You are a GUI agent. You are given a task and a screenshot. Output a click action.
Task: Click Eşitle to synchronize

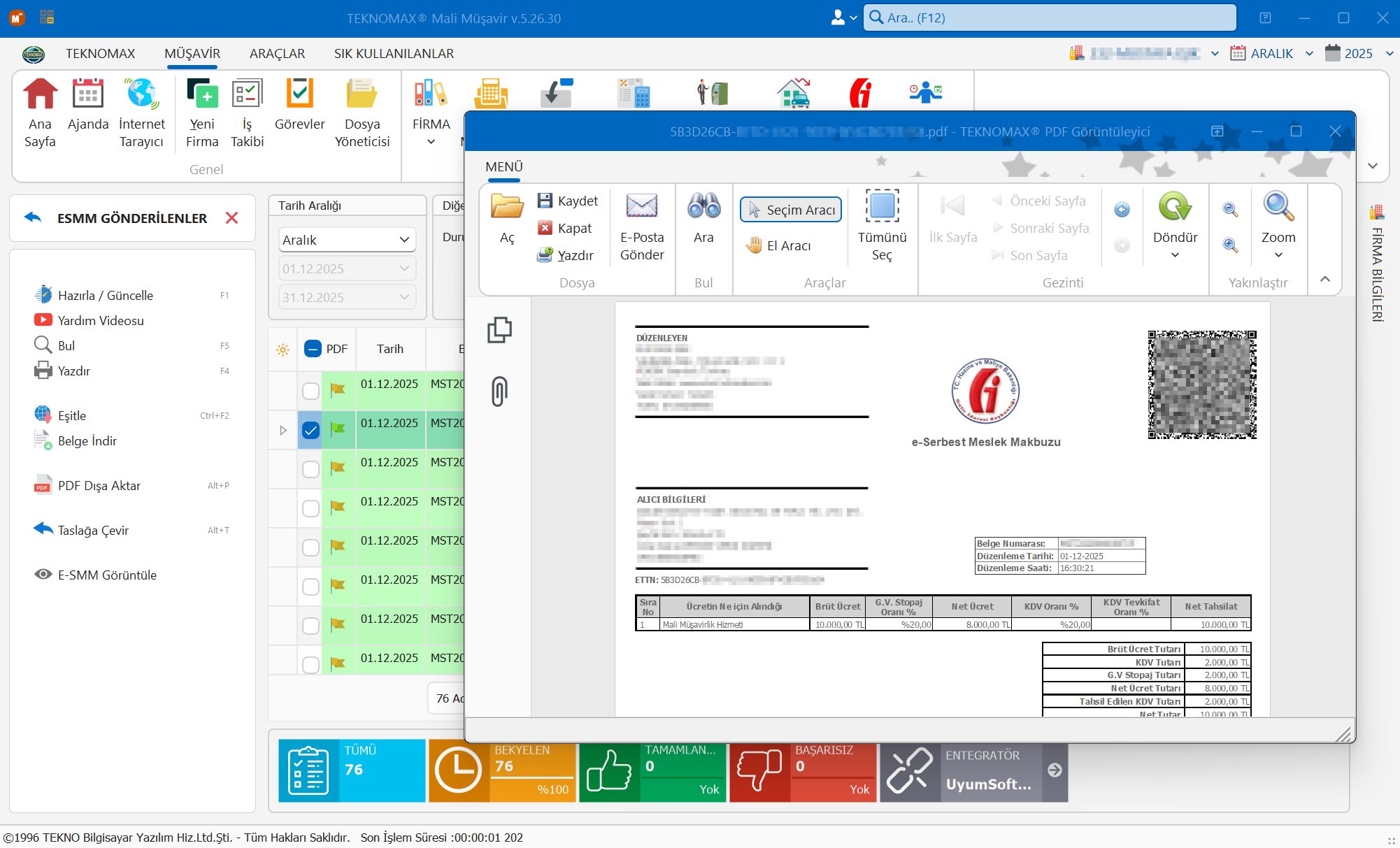60,415
